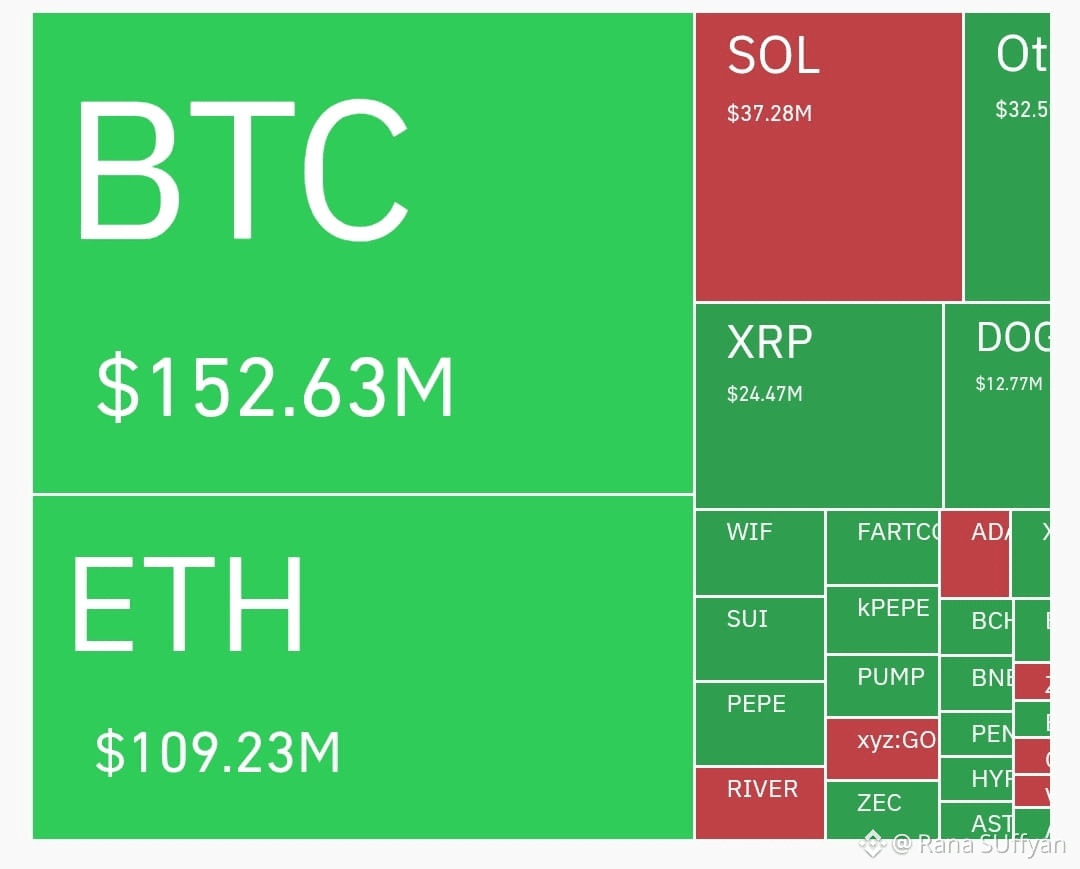Click the red RIVER tile
The width and height of the screenshot is (1080, 869).
[x=760, y=804]
